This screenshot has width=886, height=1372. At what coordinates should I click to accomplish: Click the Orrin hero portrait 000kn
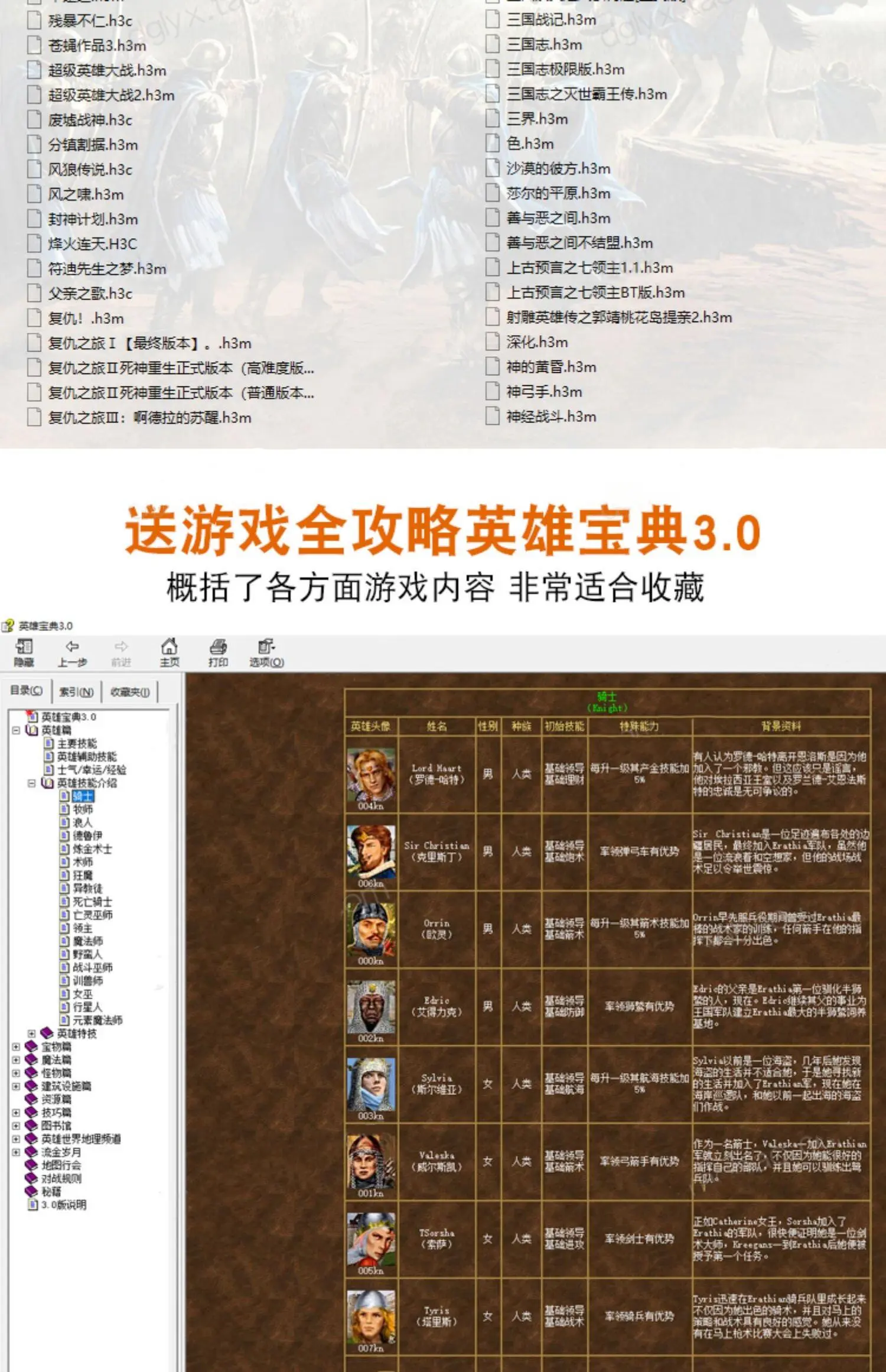click(371, 929)
